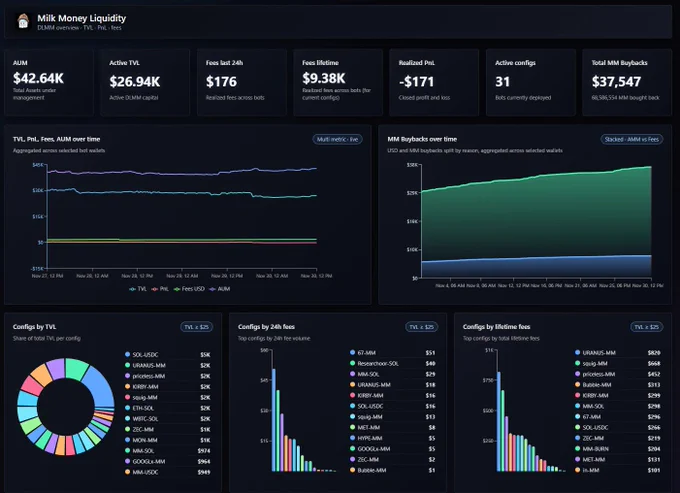The height and width of the screenshot is (493, 680).
Task: Click the KIRBY-MM $16 row in 24h fees
Action: point(392,395)
